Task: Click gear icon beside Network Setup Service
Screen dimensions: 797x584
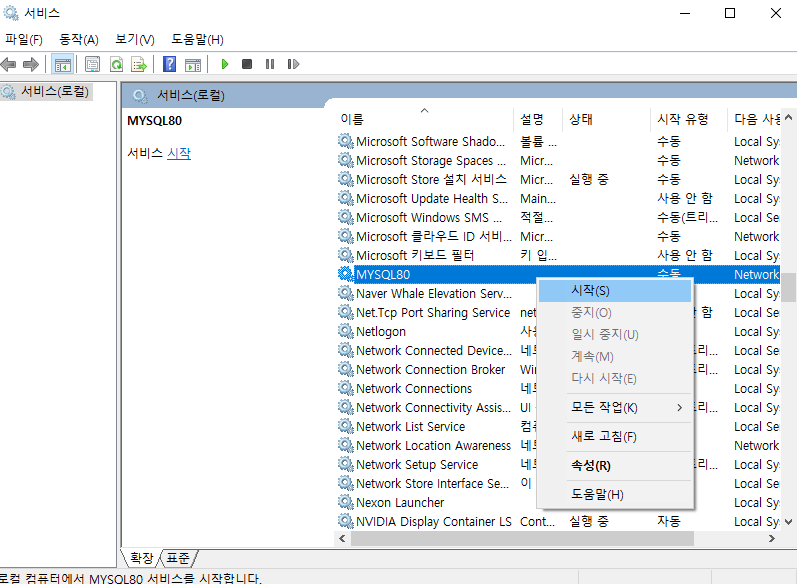Action: tap(346, 464)
